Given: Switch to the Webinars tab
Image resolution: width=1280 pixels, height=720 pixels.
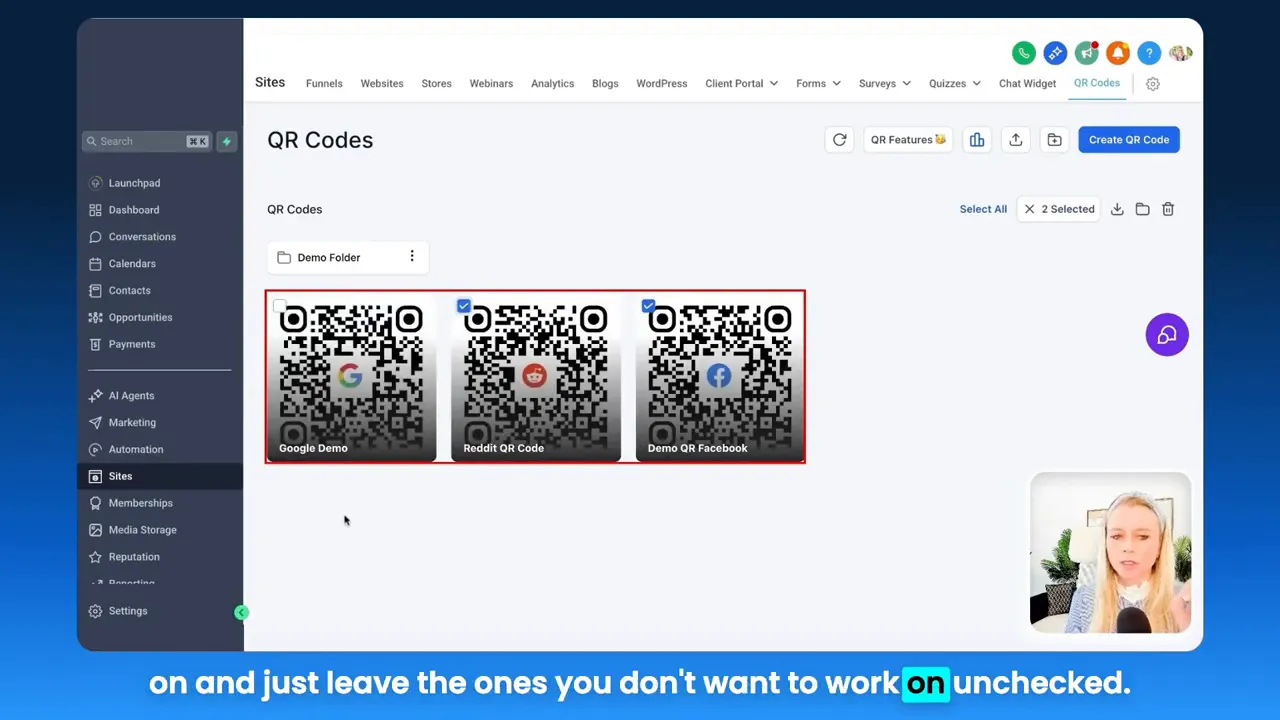Looking at the screenshot, I should [x=491, y=84].
